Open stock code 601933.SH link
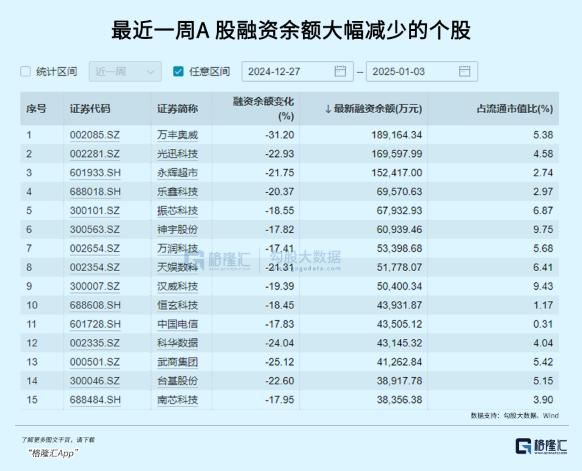This screenshot has height=471, width=582. click(x=95, y=173)
